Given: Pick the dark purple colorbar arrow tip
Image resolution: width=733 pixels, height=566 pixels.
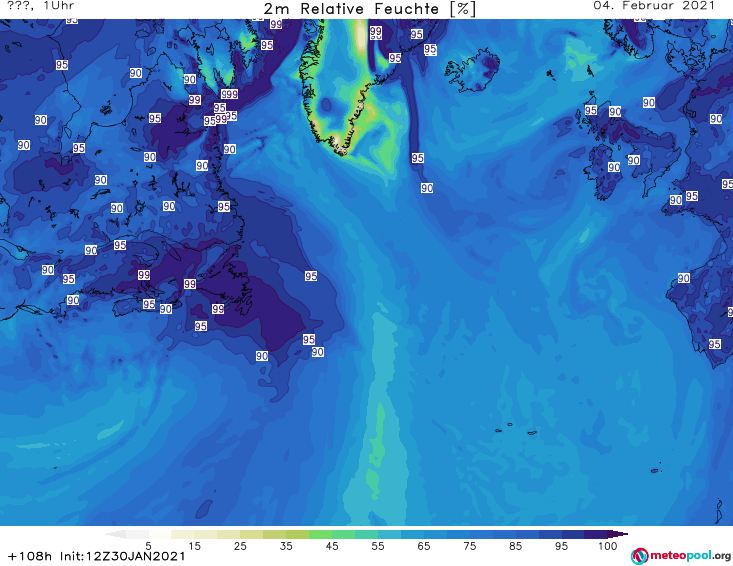Looking at the screenshot, I should (618, 534).
